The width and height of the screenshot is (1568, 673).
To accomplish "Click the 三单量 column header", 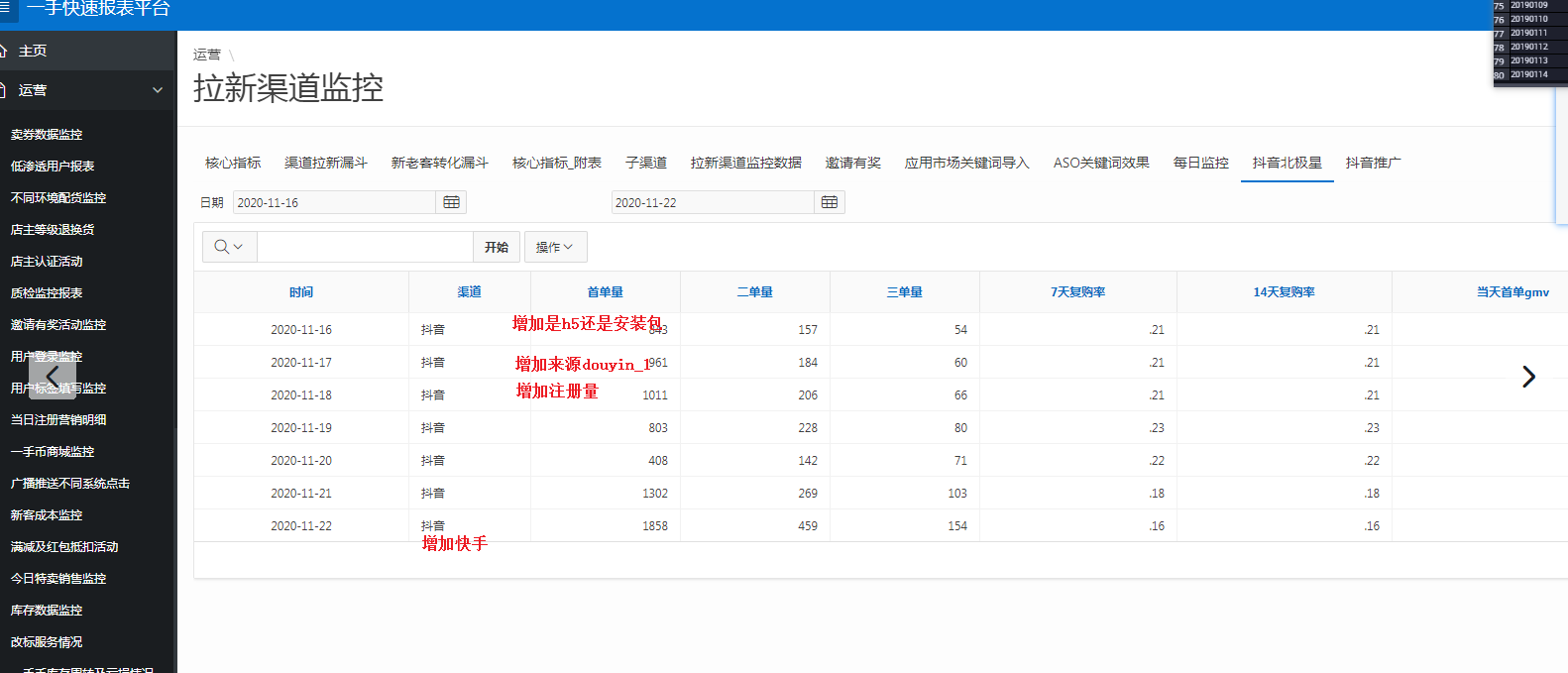I will coord(905,292).
